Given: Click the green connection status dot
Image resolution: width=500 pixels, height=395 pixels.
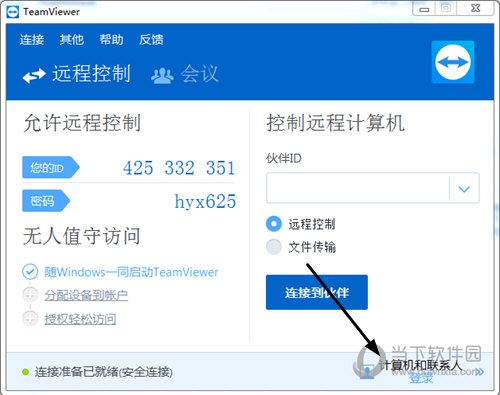Looking at the screenshot, I should (25, 371).
